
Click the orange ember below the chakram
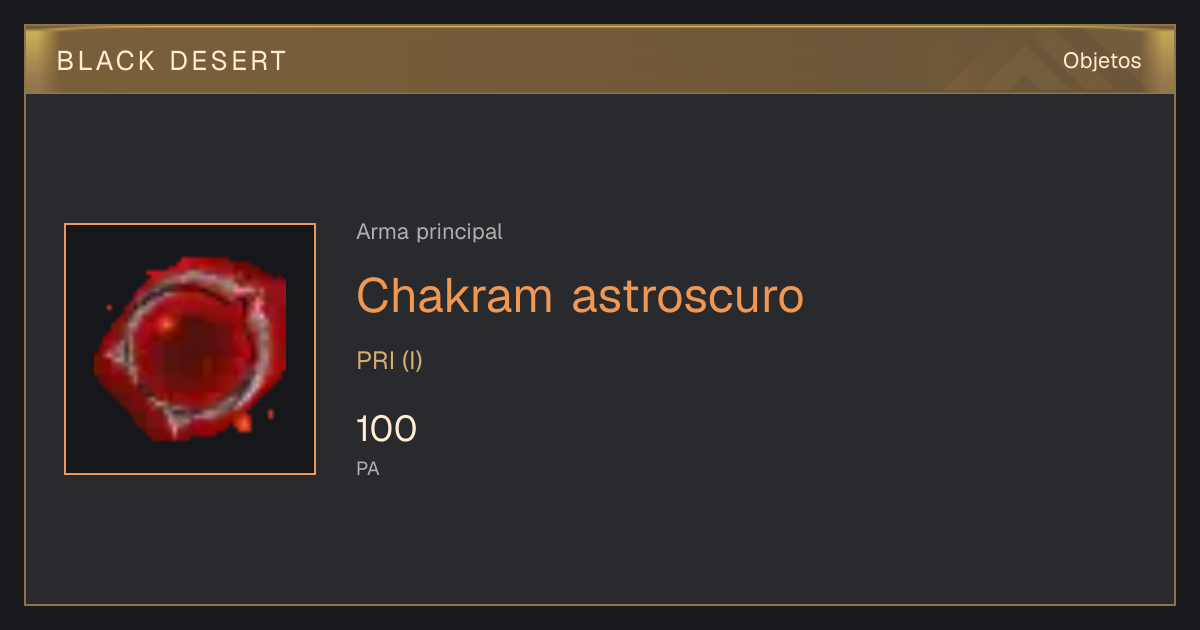coord(243,424)
